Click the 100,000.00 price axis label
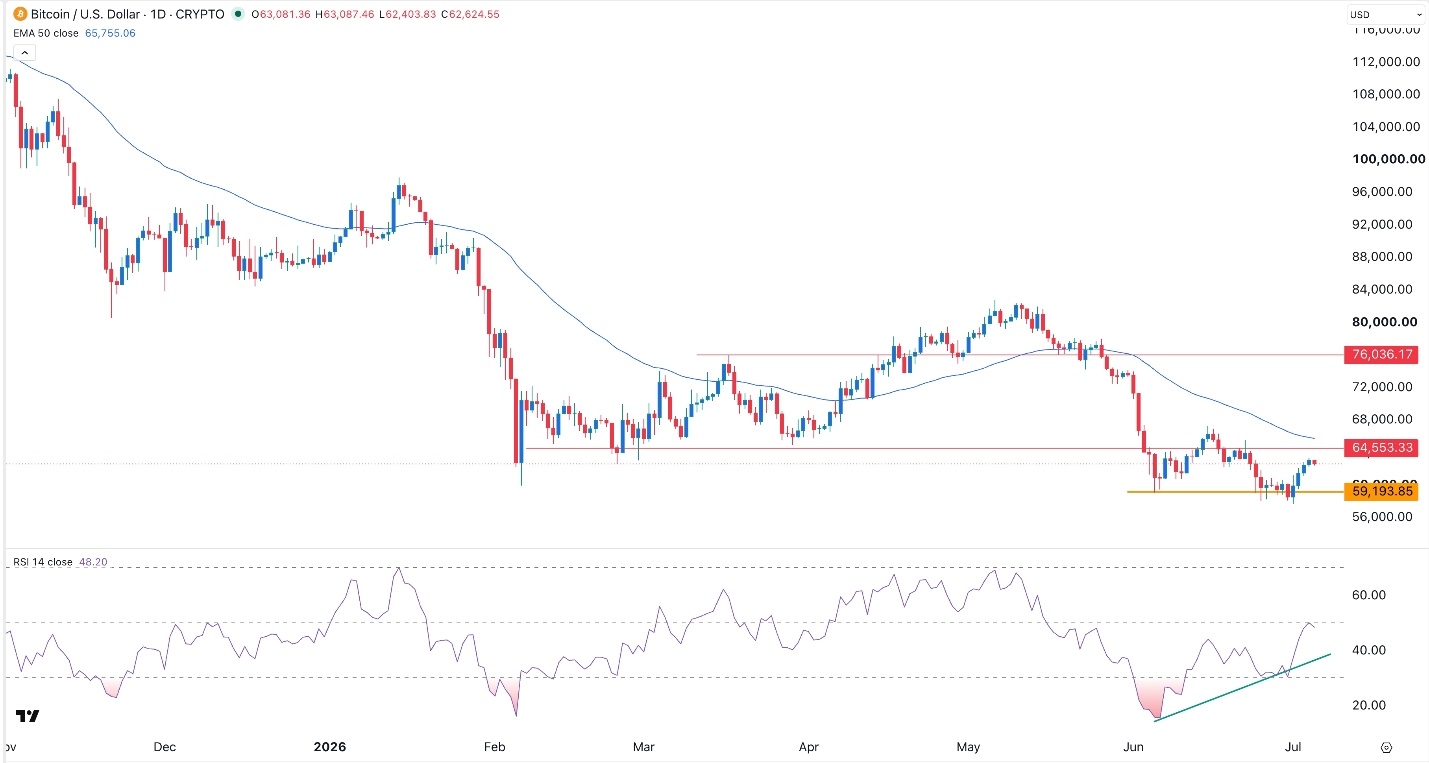 (x=1387, y=159)
